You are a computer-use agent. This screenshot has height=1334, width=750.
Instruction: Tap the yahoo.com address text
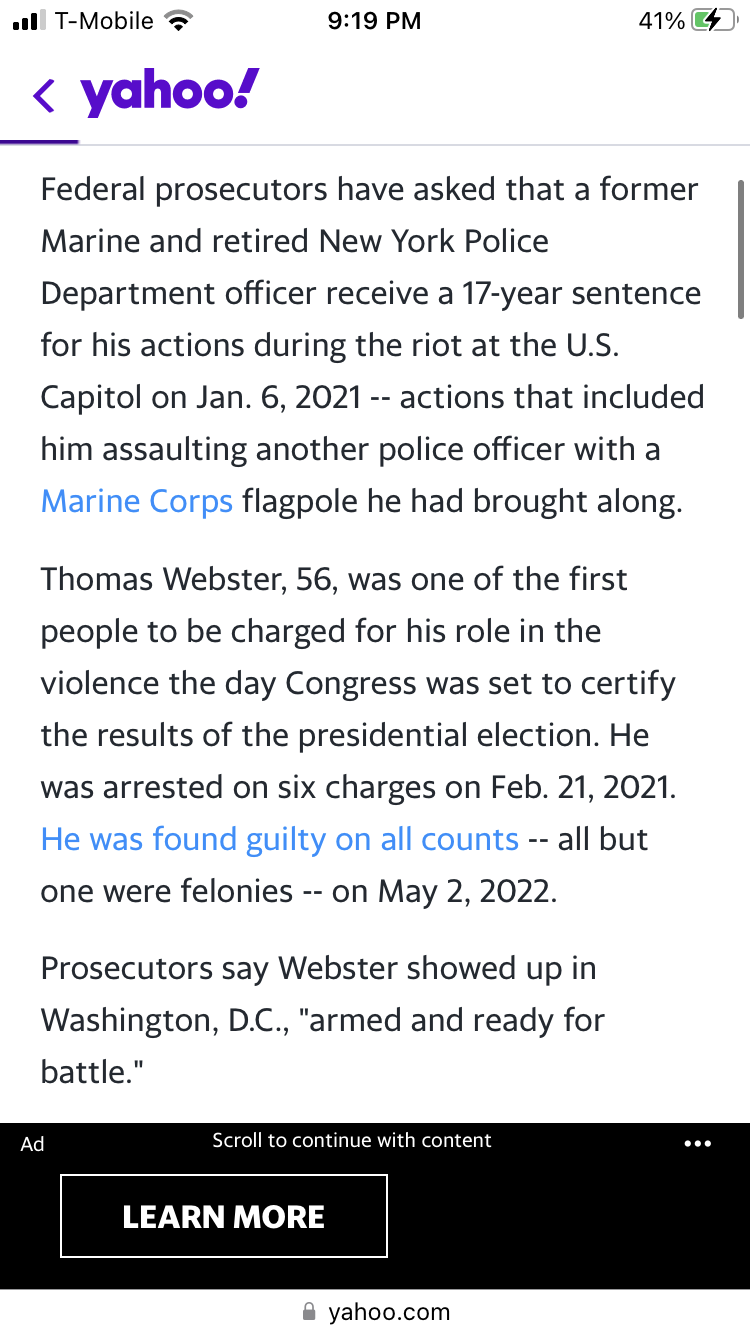[389, 1311]
